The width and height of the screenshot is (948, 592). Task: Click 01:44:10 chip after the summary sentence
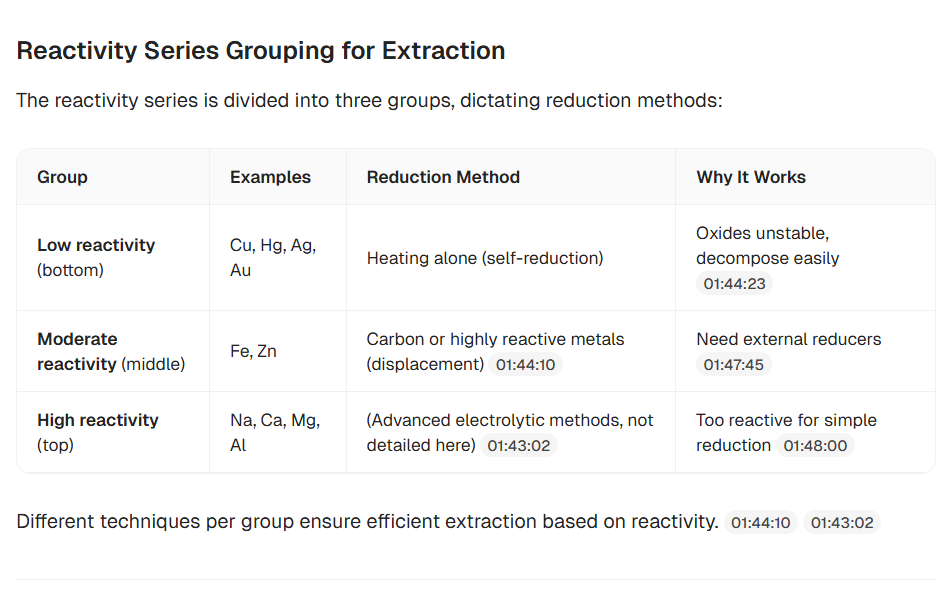tap(761, 522)
